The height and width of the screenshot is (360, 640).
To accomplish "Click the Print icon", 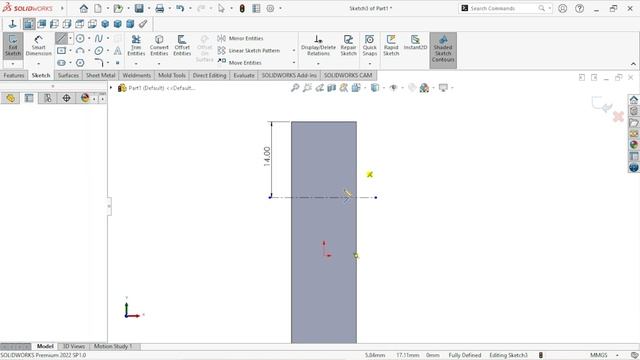I will point(160,8).
